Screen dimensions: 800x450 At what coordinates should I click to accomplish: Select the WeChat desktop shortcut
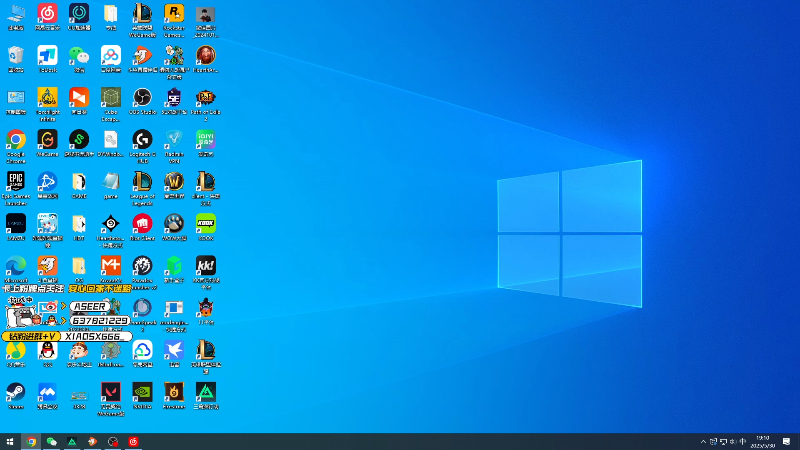79,59
